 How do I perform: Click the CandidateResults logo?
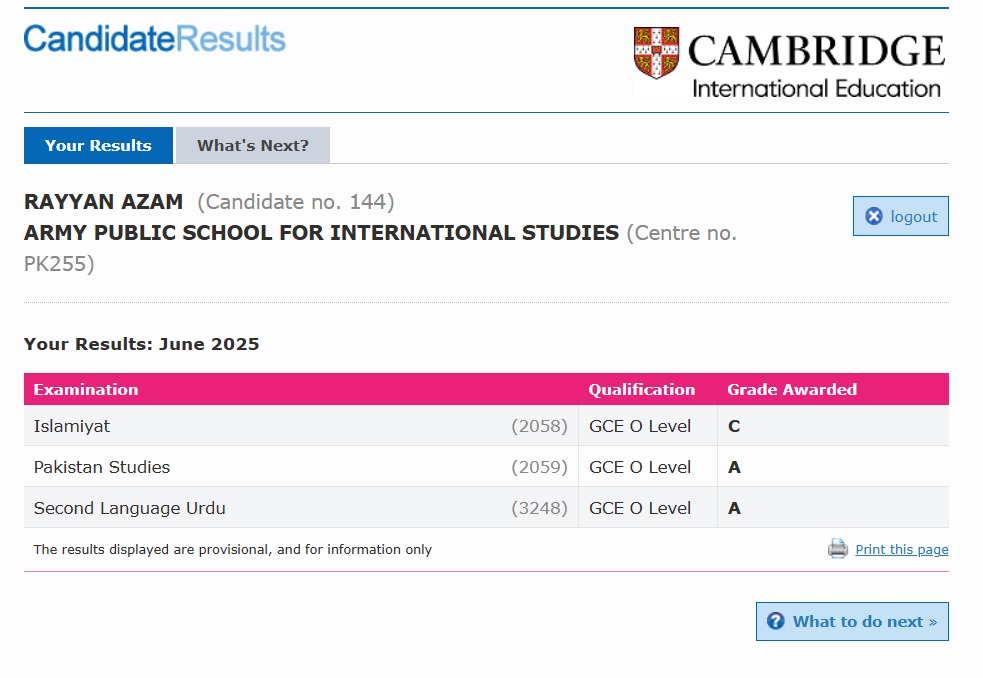[154, 39]
